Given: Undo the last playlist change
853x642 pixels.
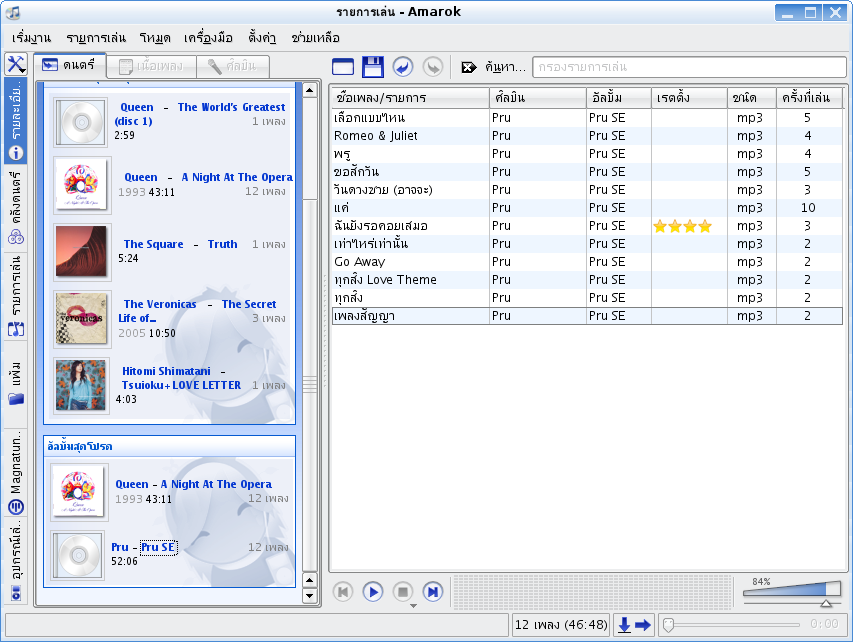Looking at the screenshot, I should tap(403, 67).
